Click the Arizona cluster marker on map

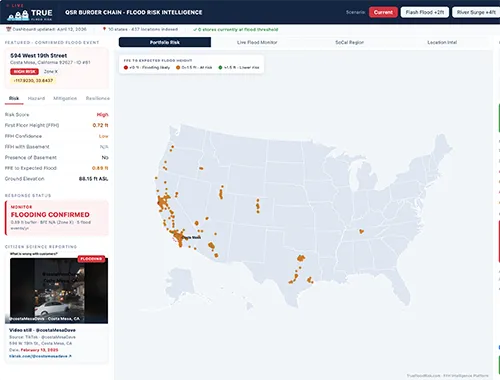(x=211, y=246)
